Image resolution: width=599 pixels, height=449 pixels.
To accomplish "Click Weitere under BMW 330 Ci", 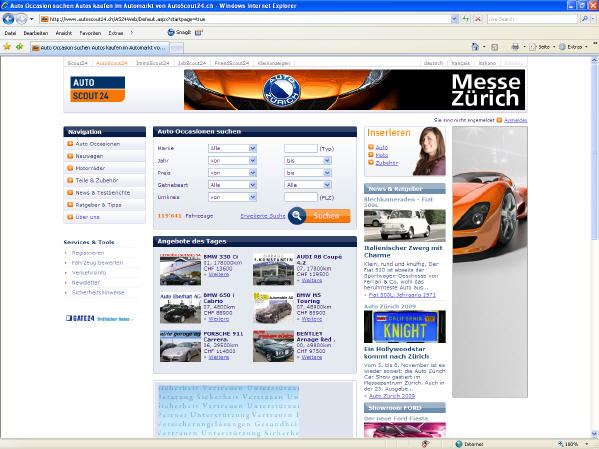I will 219,274.
